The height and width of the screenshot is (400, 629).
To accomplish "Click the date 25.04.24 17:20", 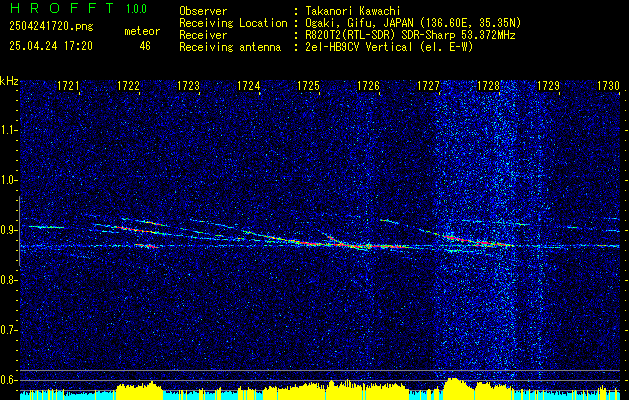I will [x=51, y=46].
